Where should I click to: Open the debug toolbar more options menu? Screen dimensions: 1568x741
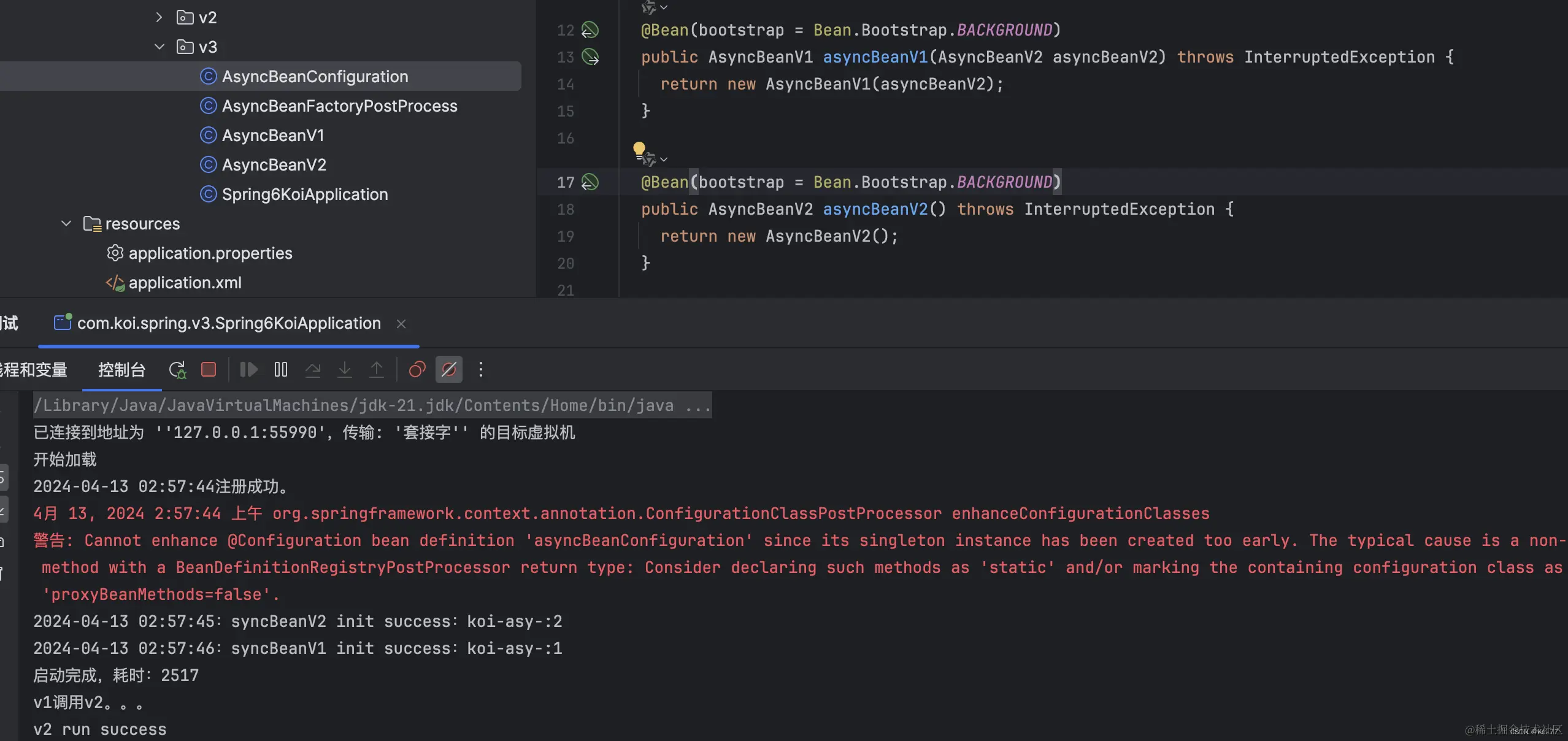pos(481,369)
